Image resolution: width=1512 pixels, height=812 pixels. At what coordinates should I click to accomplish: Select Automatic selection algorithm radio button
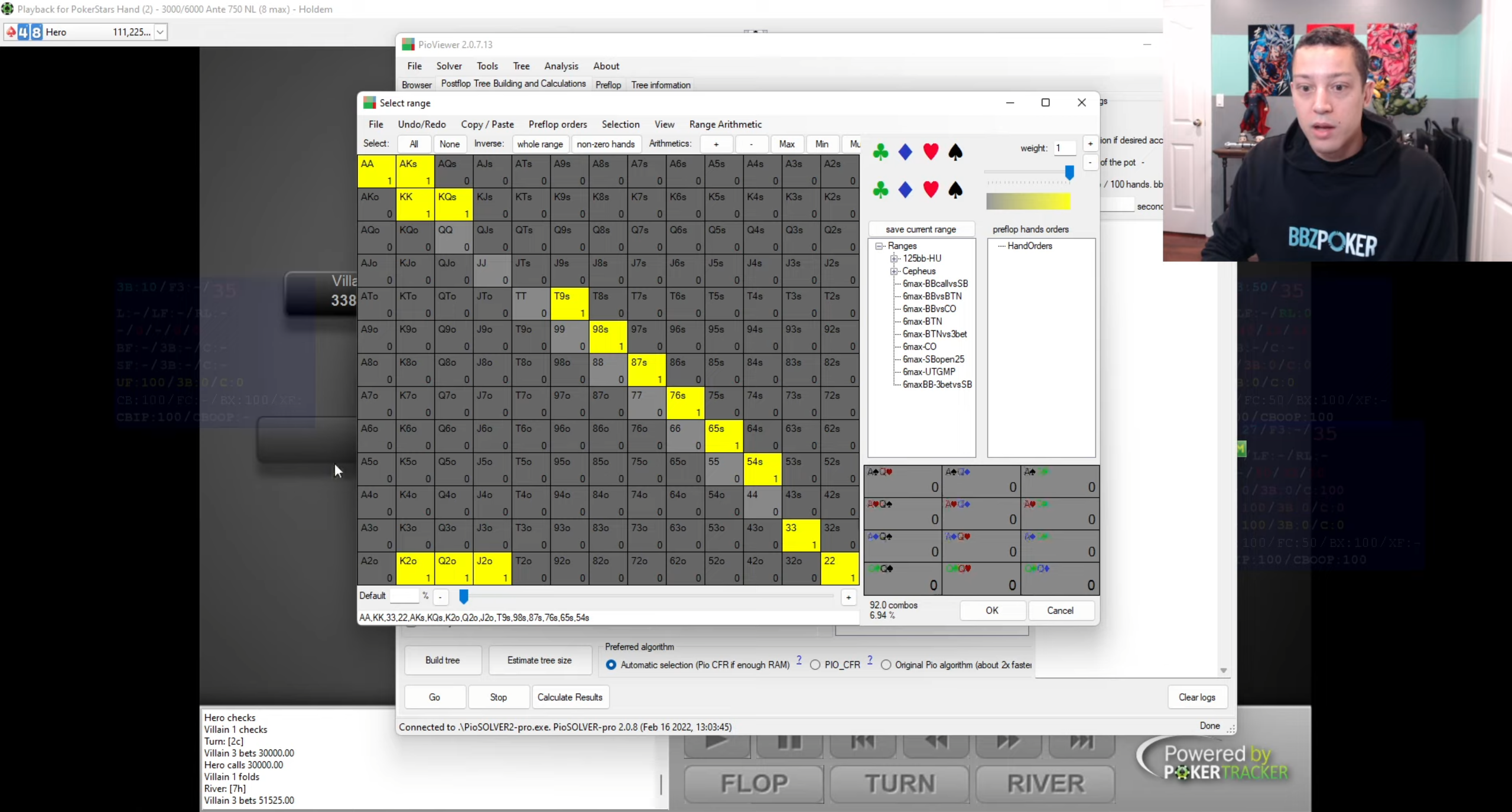coord(611,665)
